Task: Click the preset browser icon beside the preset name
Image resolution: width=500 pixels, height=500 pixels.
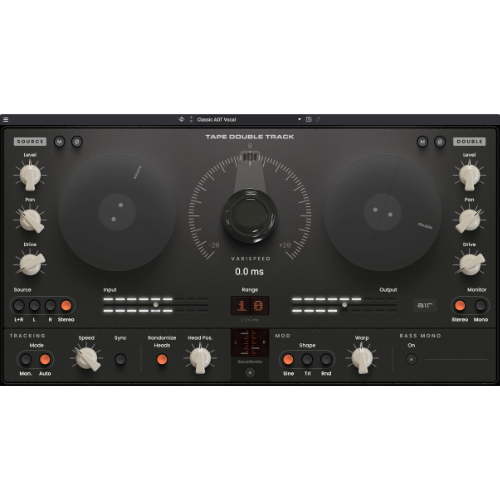Action: 181,119
